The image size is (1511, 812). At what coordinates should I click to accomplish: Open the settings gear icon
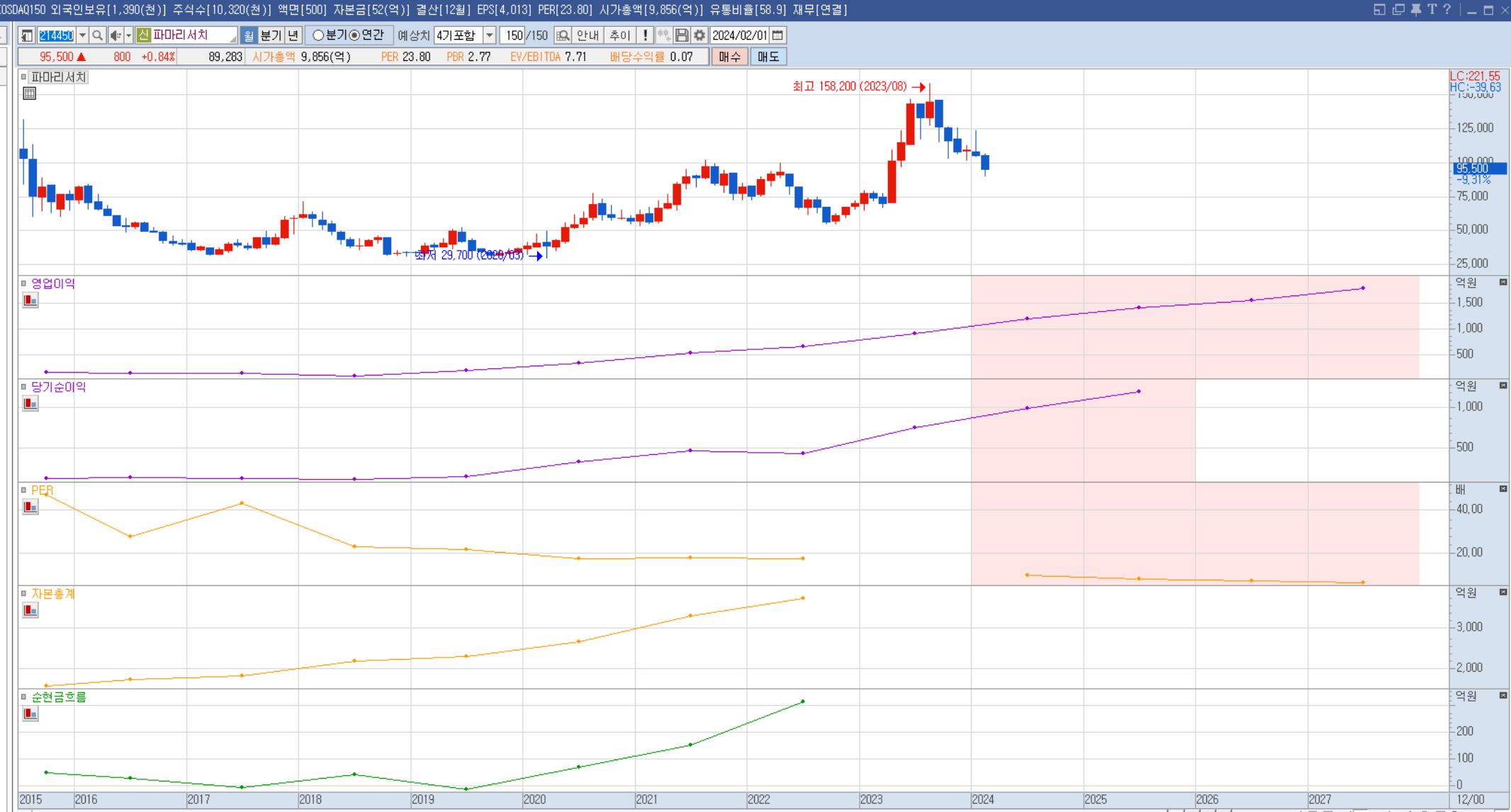(700, 35)
